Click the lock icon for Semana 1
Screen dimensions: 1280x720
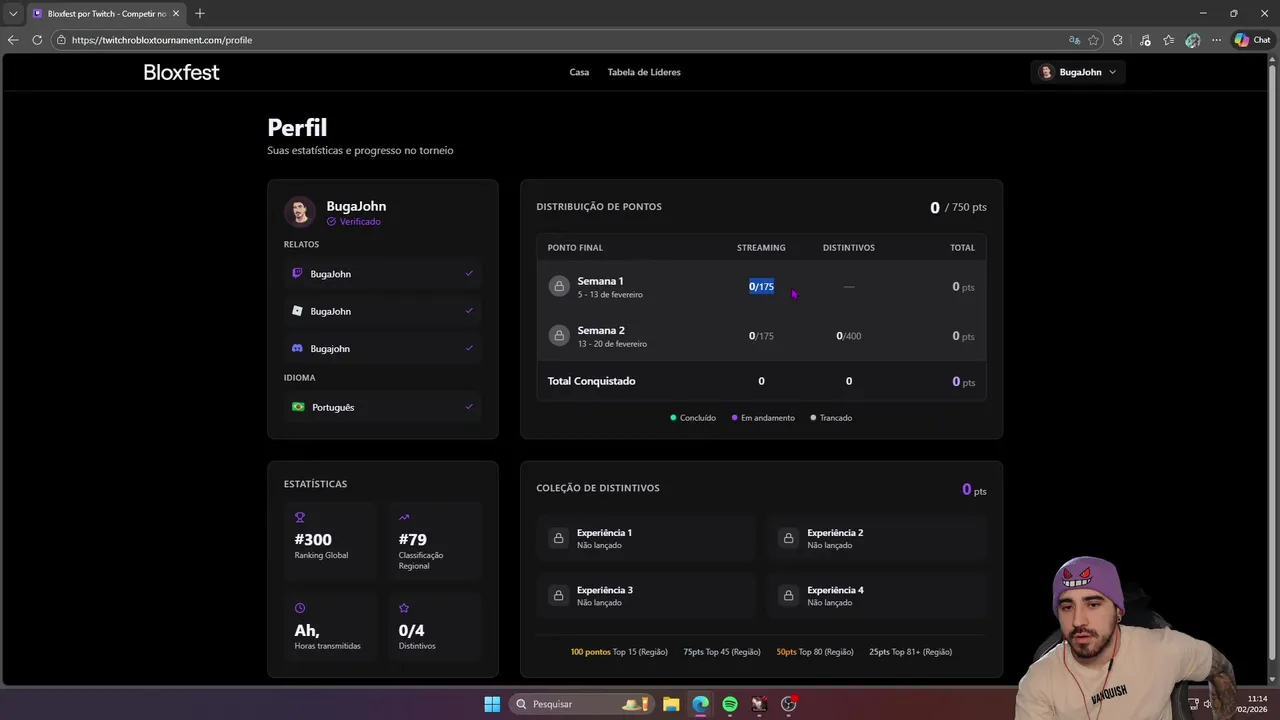559,286
